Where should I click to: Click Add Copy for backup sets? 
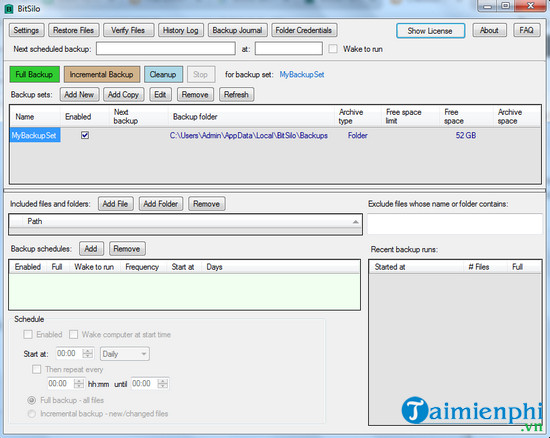tap(123, 95)
